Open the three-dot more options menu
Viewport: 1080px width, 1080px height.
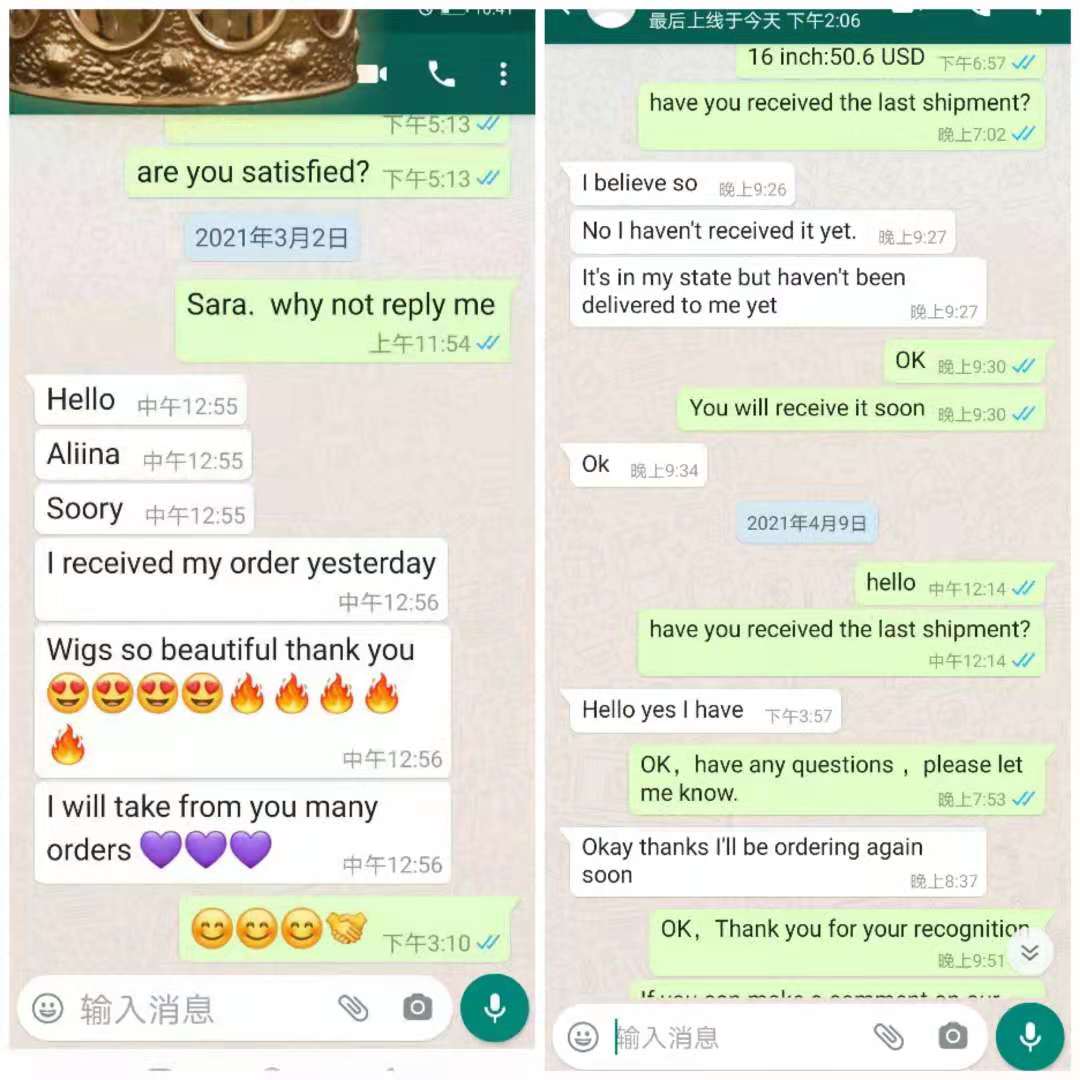503,74
